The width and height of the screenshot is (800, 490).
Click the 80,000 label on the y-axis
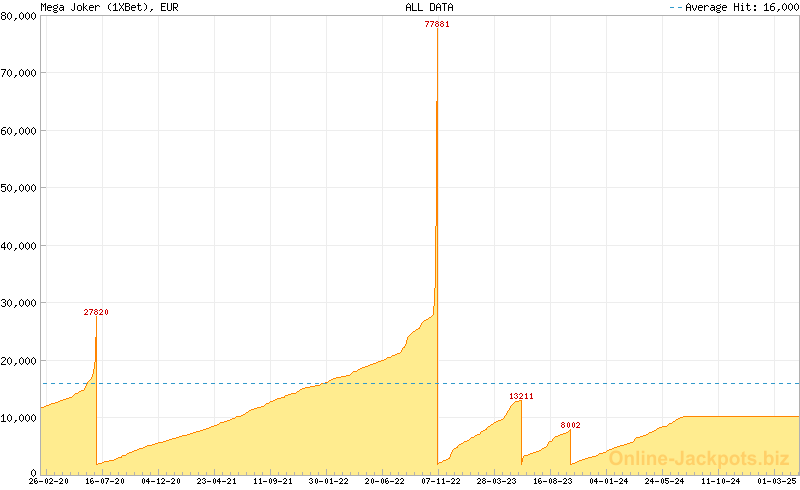tap(19, 15)
